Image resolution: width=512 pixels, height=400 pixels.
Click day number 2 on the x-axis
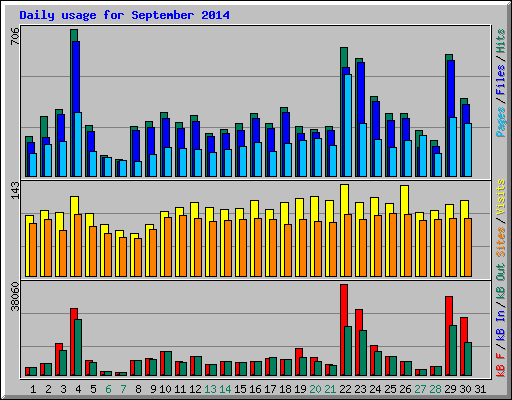point(48,389)
